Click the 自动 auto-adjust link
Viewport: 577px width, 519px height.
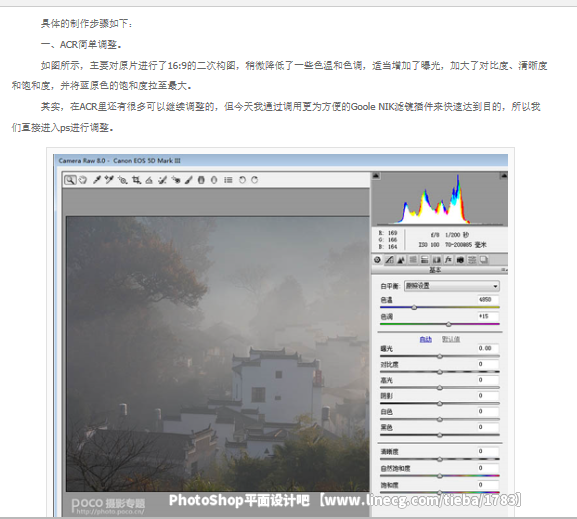426,339
